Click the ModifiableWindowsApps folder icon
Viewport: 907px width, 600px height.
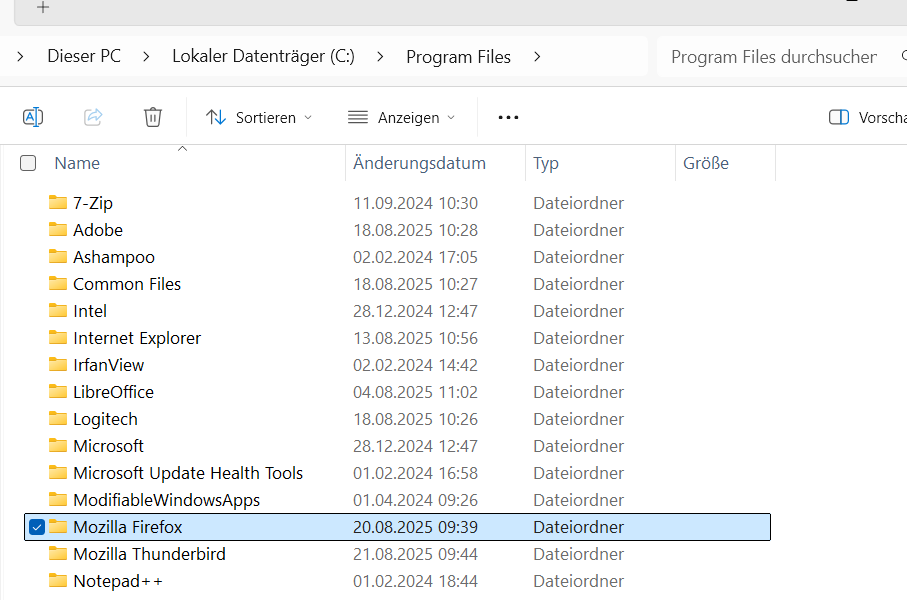[x=58, y=499]
